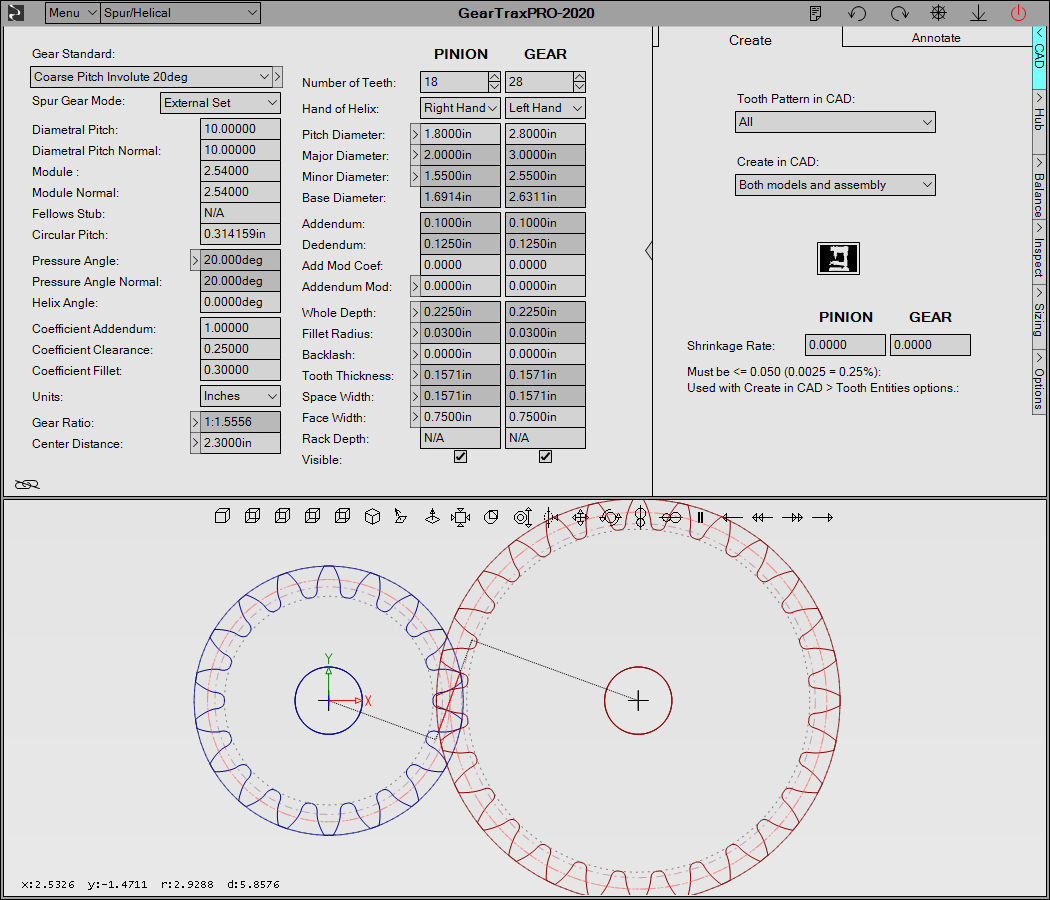This screenshot has height=900, width=1050.
Task: Click the Helix Angle input field
Action: click(240, 302)
